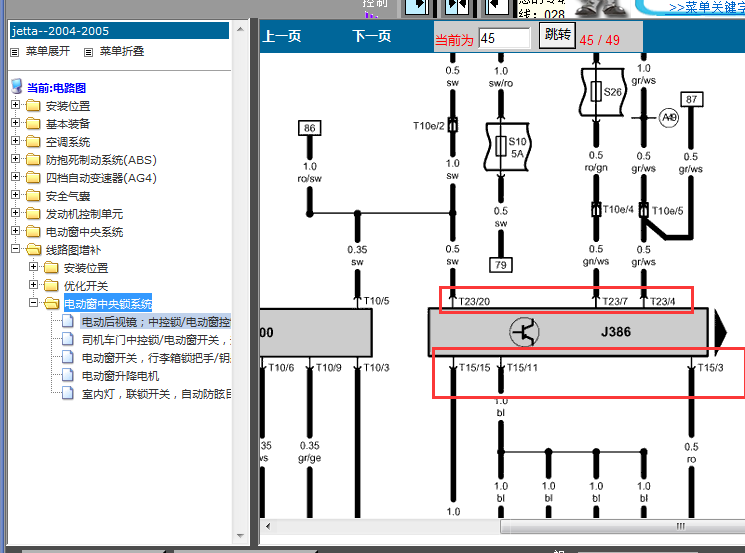
Task: Open 电动后视镜；中控锁/电动窗控 document
Action: (x=156, y=322)
